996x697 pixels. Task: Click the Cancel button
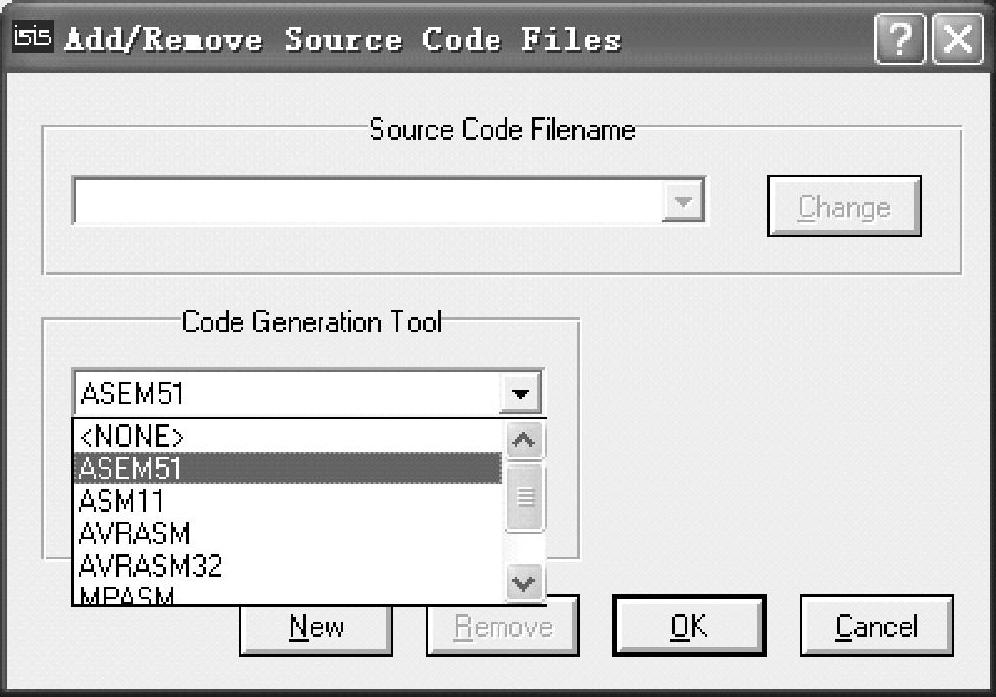(x=877, y=626)
